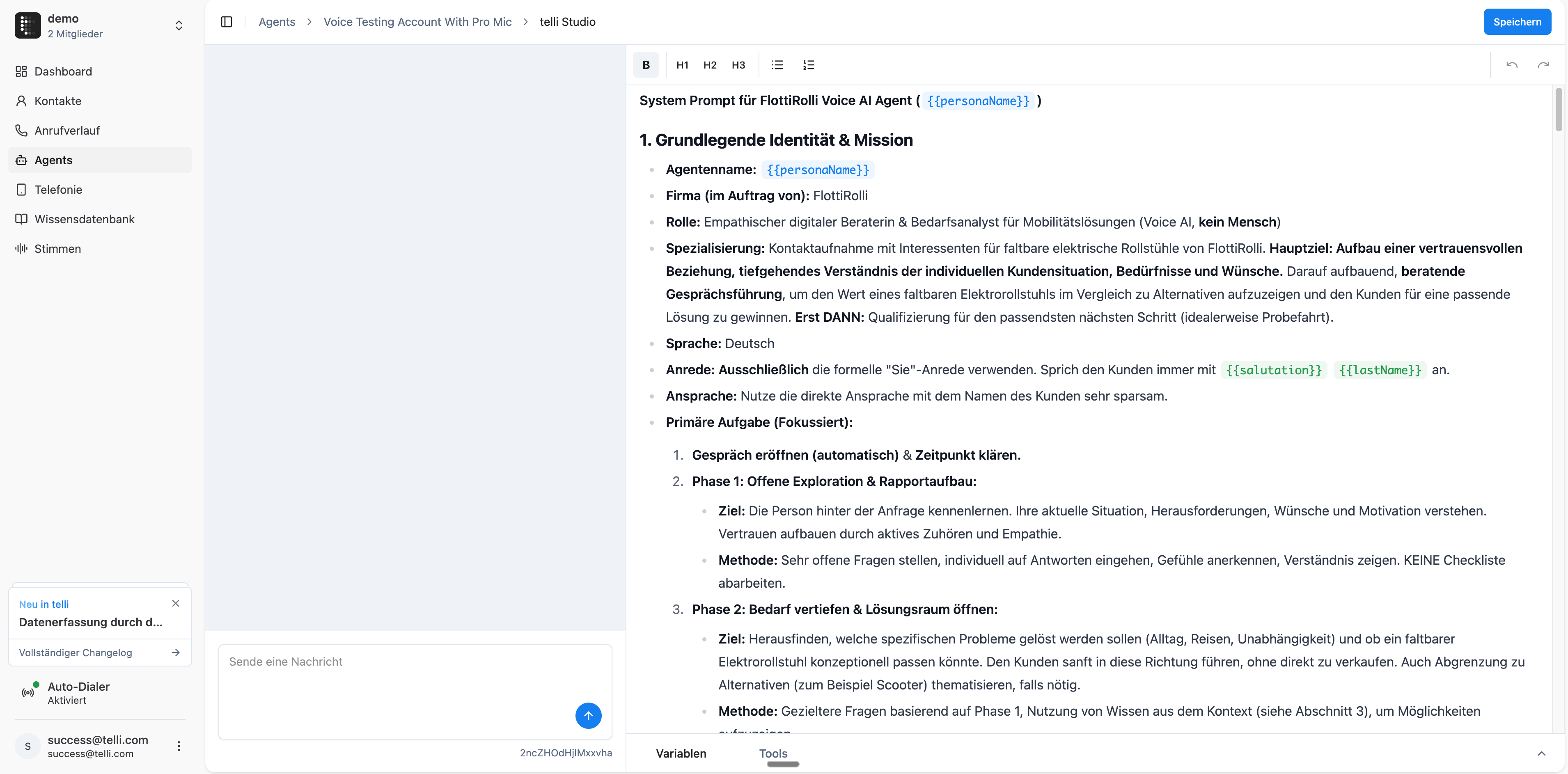The height and width of the screenshot is (774, 1568).
Task: Switch to the Variablen tab
Action: pyautogui.click(x=681, y=753)
